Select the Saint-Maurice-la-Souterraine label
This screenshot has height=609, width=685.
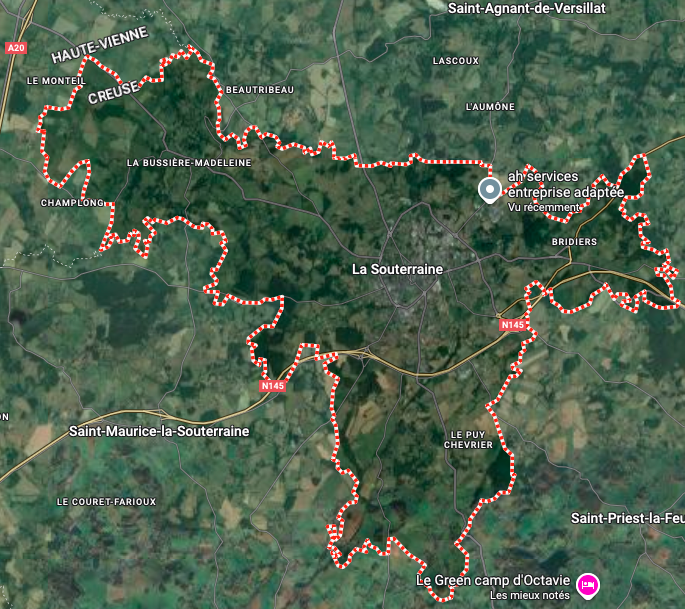[x=159, y=431]
